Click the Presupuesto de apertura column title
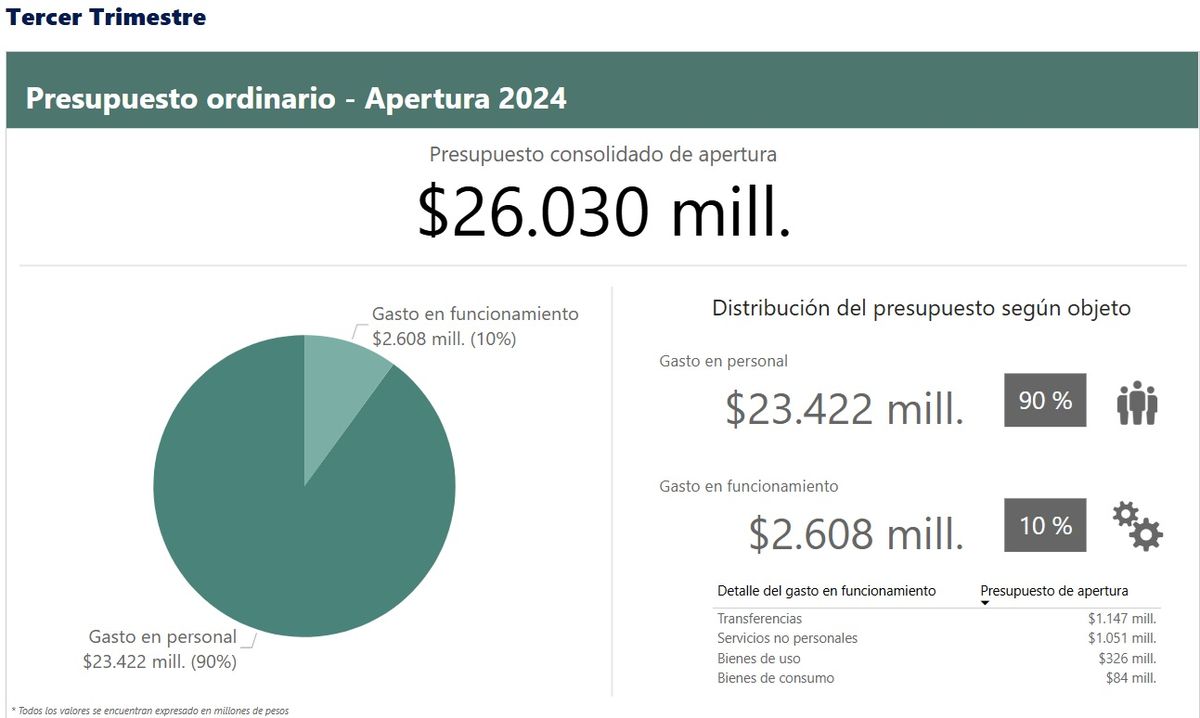 tap(1057, 590)
